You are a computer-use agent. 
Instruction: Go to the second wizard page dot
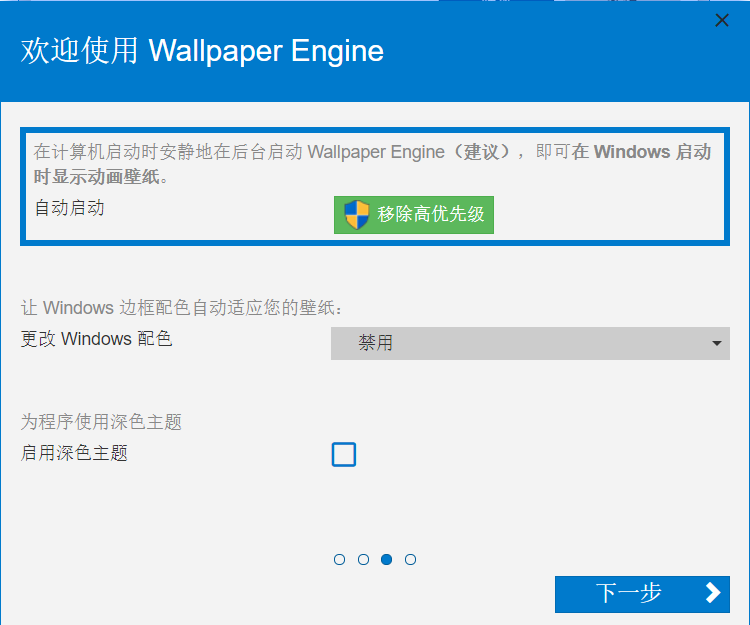coord(363,559)
